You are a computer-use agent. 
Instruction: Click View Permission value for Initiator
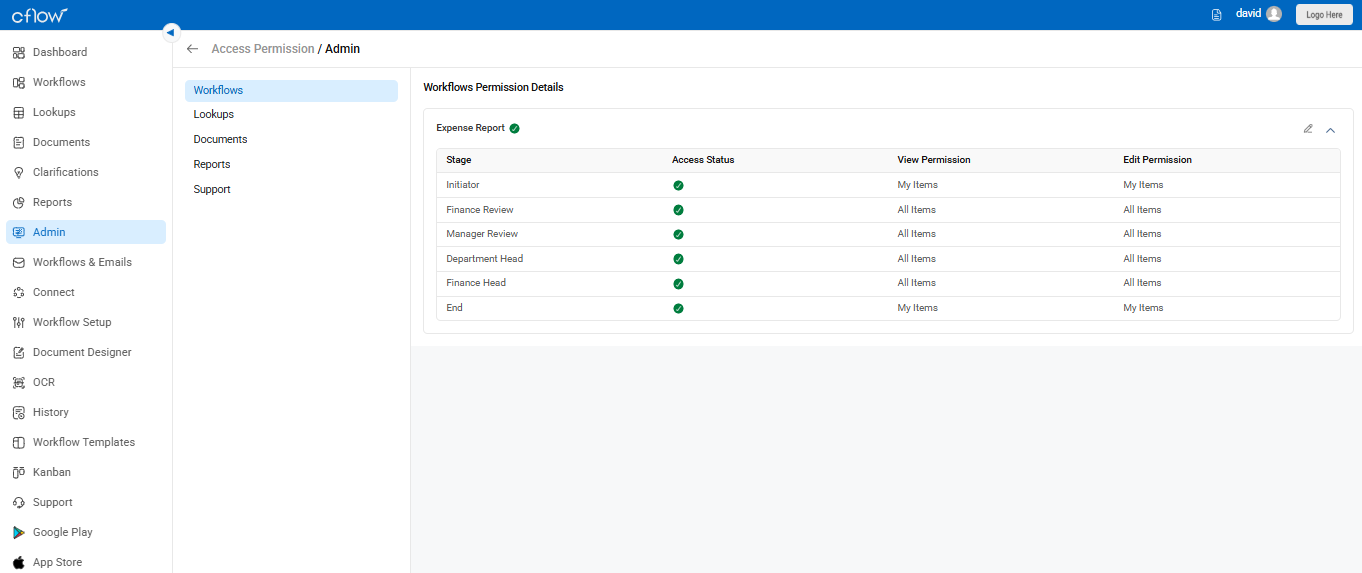tap(917, 185)
